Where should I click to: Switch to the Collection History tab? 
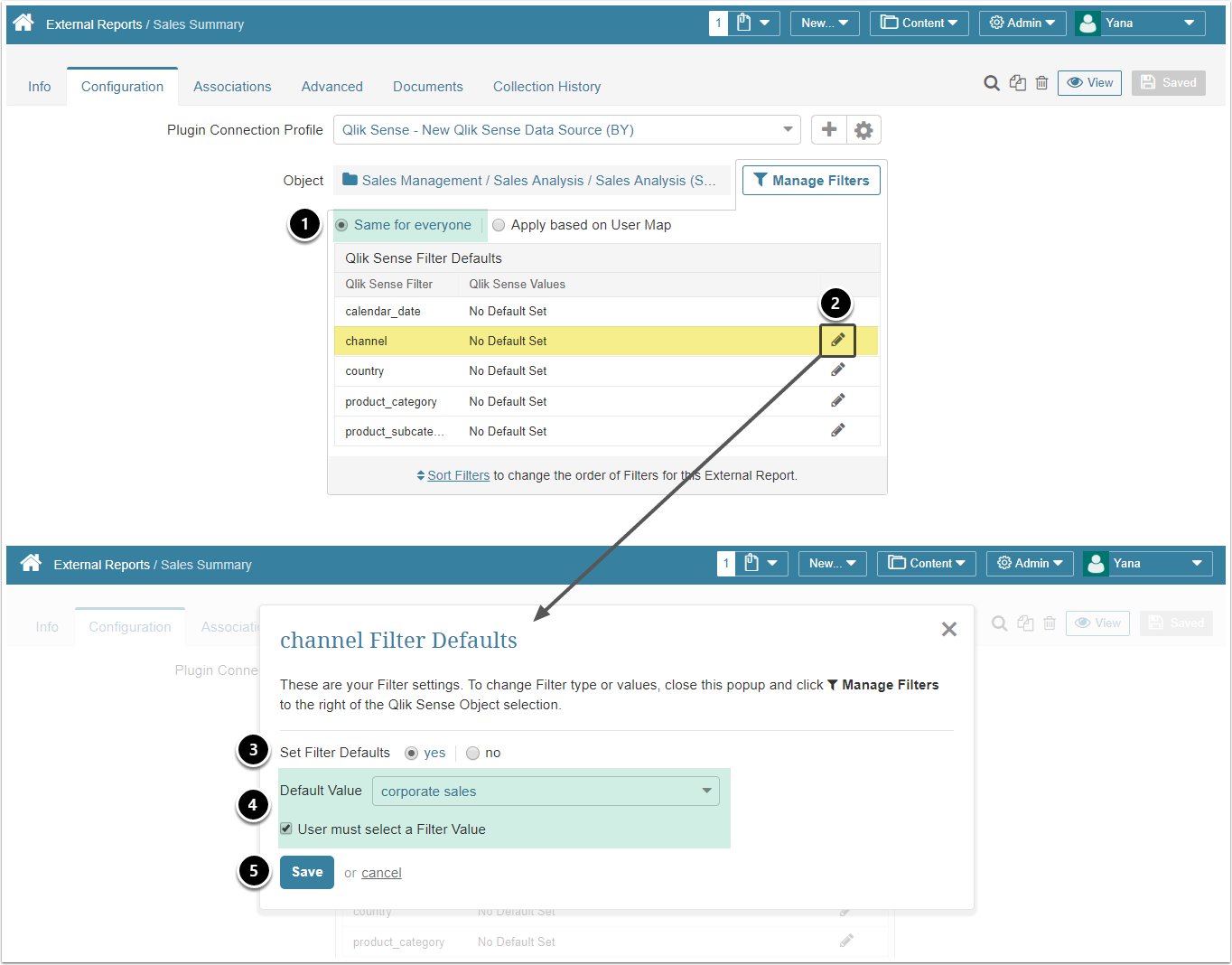[x=547, y=87]
